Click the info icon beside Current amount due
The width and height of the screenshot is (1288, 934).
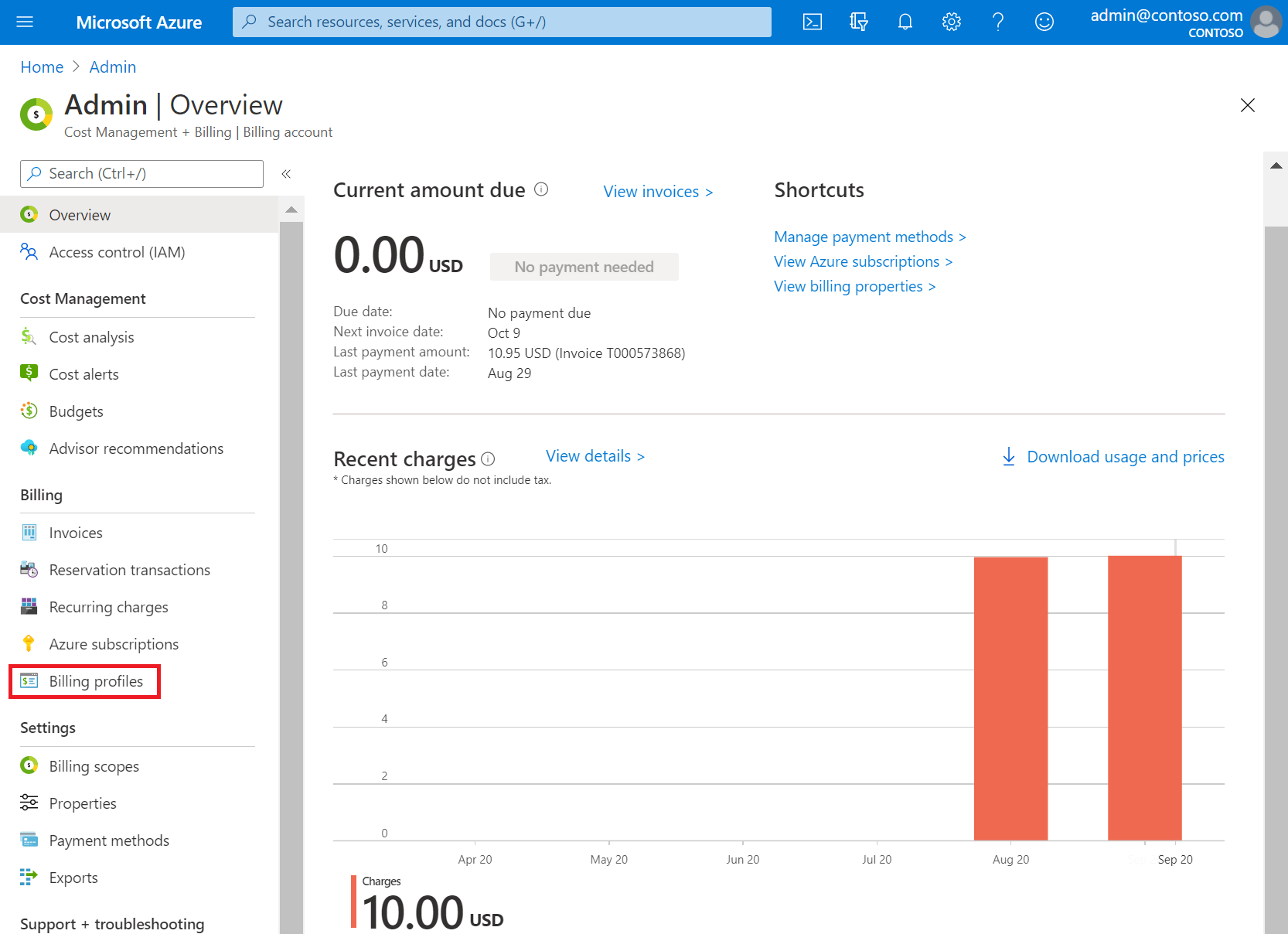541,189
